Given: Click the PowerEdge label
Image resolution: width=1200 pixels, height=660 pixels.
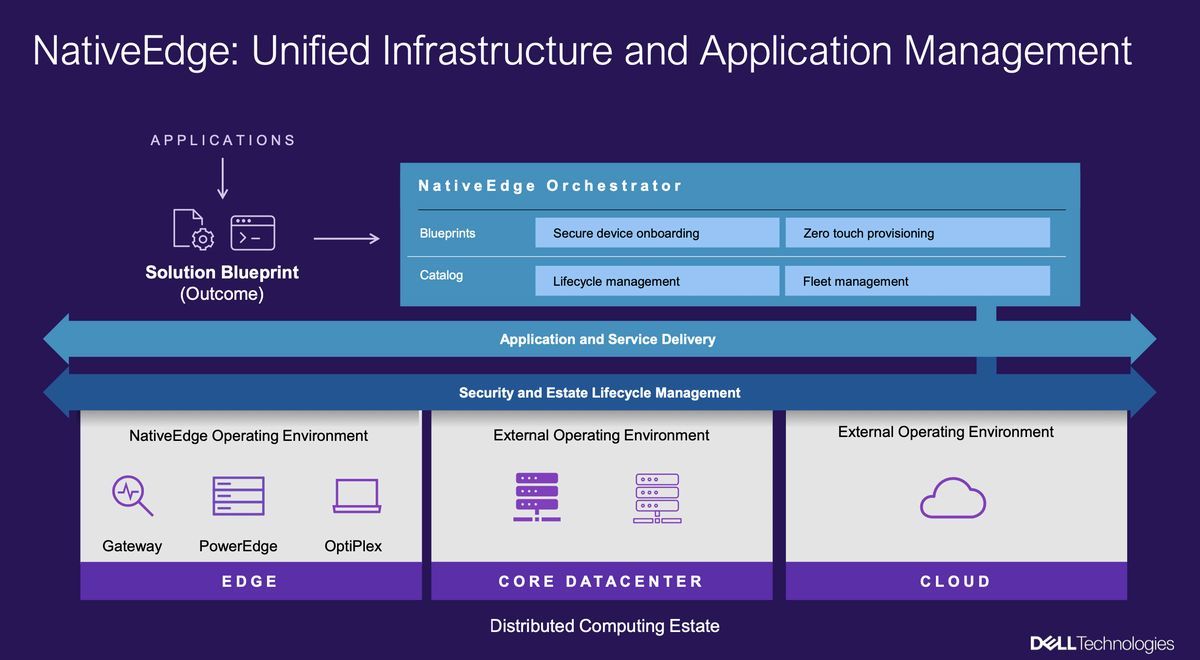Looking at the screenshot, I should pyautogui.click(x=238, y=546).
